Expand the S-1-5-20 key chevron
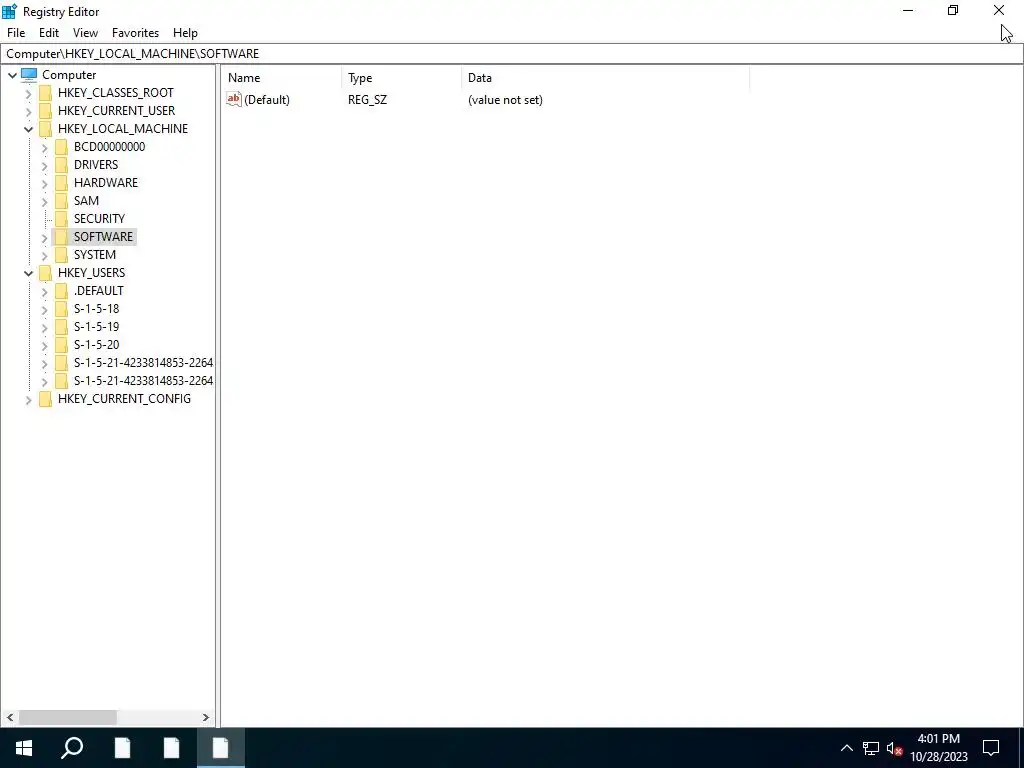Viewport: 1024px width, 768px height. pos(44,345)
